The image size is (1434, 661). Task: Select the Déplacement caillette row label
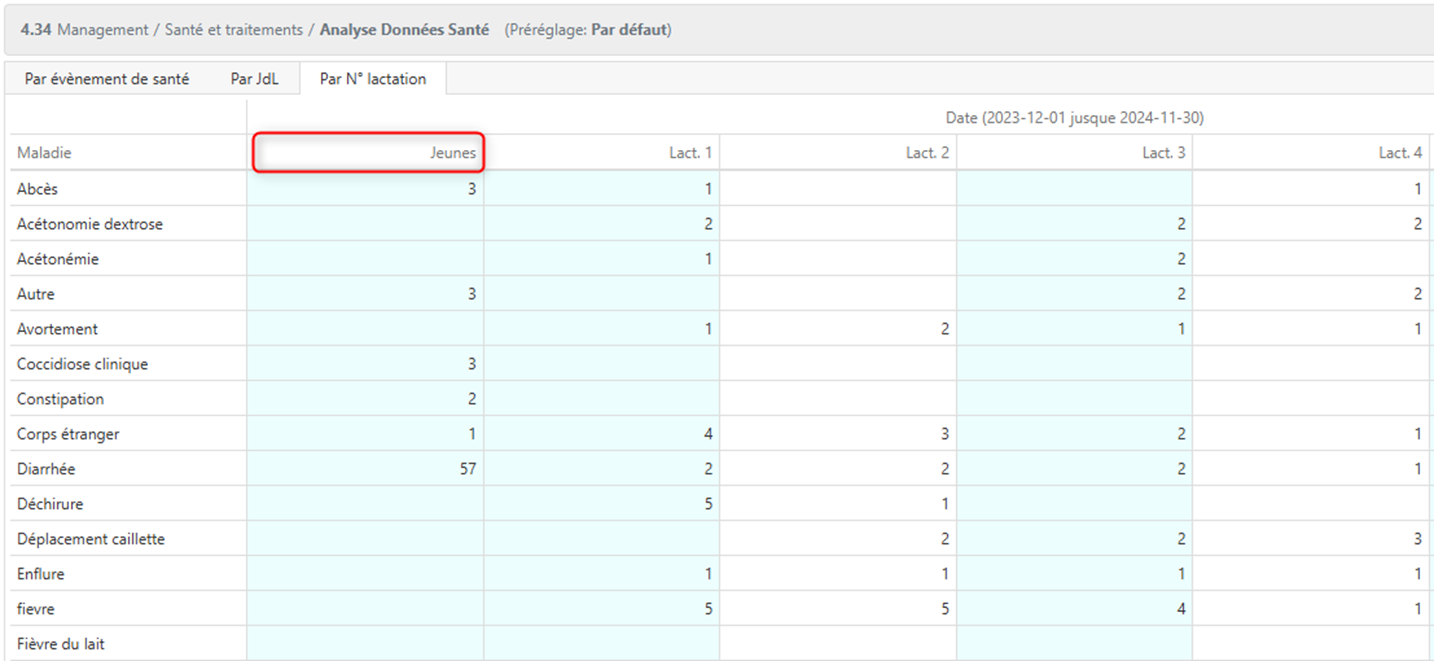coord(91,539)
